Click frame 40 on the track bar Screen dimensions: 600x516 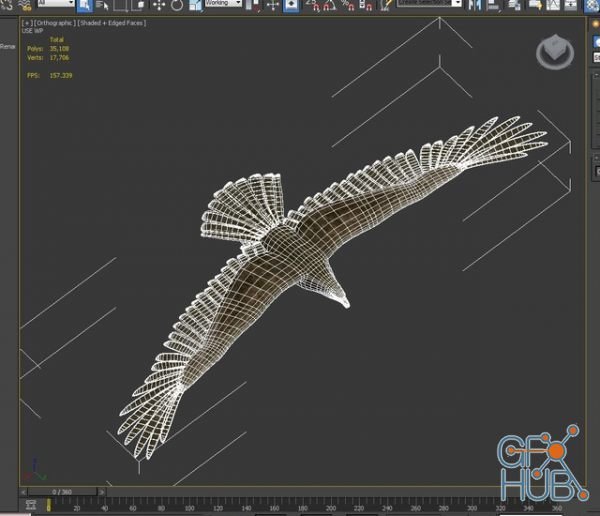(x=104, y=508)
